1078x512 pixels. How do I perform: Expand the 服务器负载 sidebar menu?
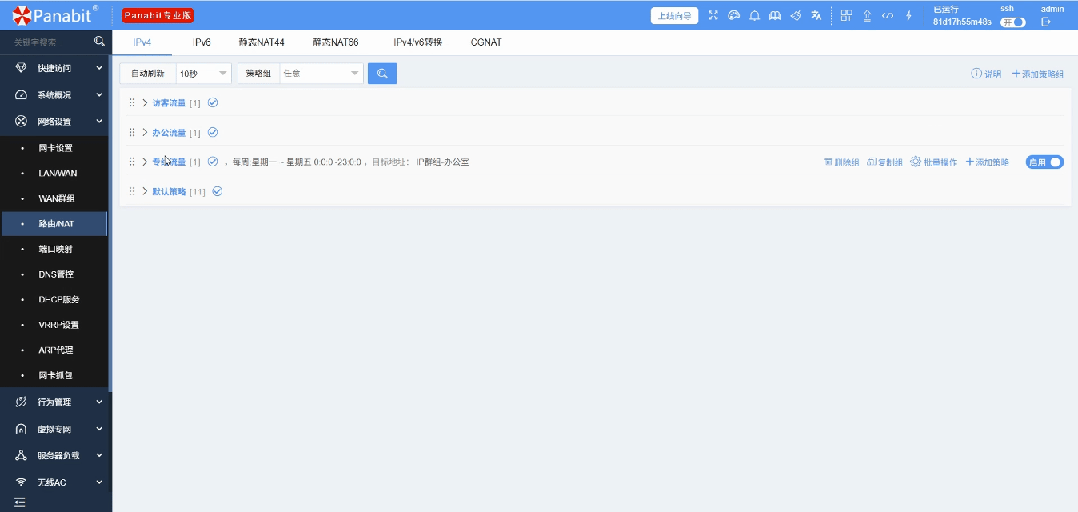[x=55, y=455]
